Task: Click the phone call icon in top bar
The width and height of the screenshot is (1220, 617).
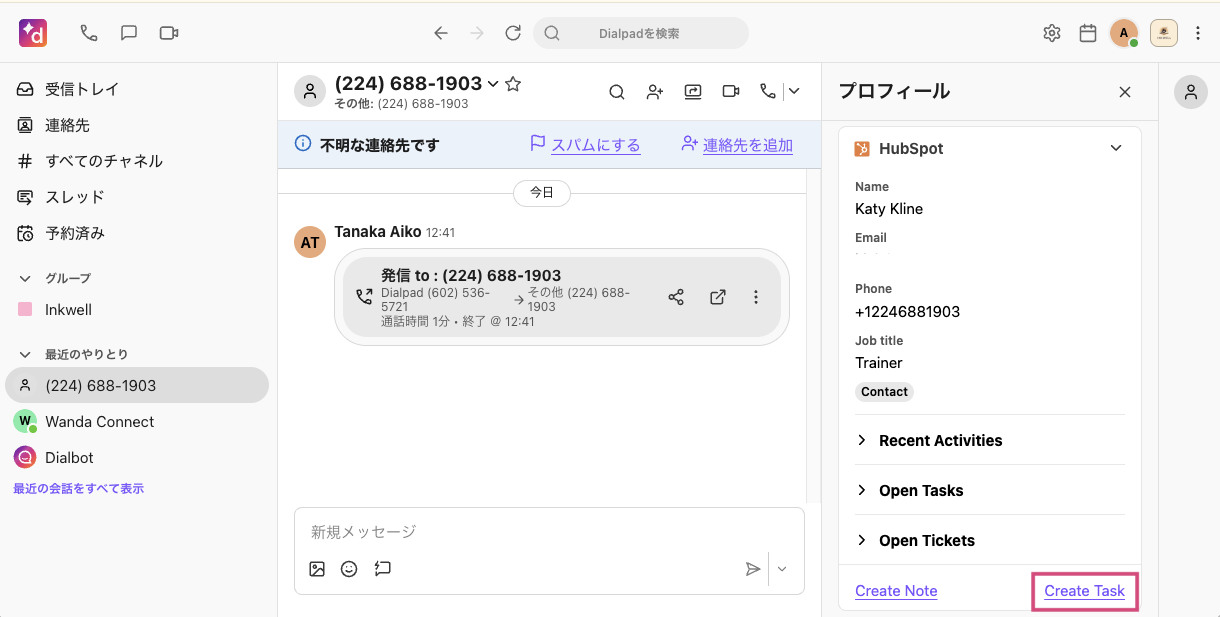Action: click(x=89, y=33)
